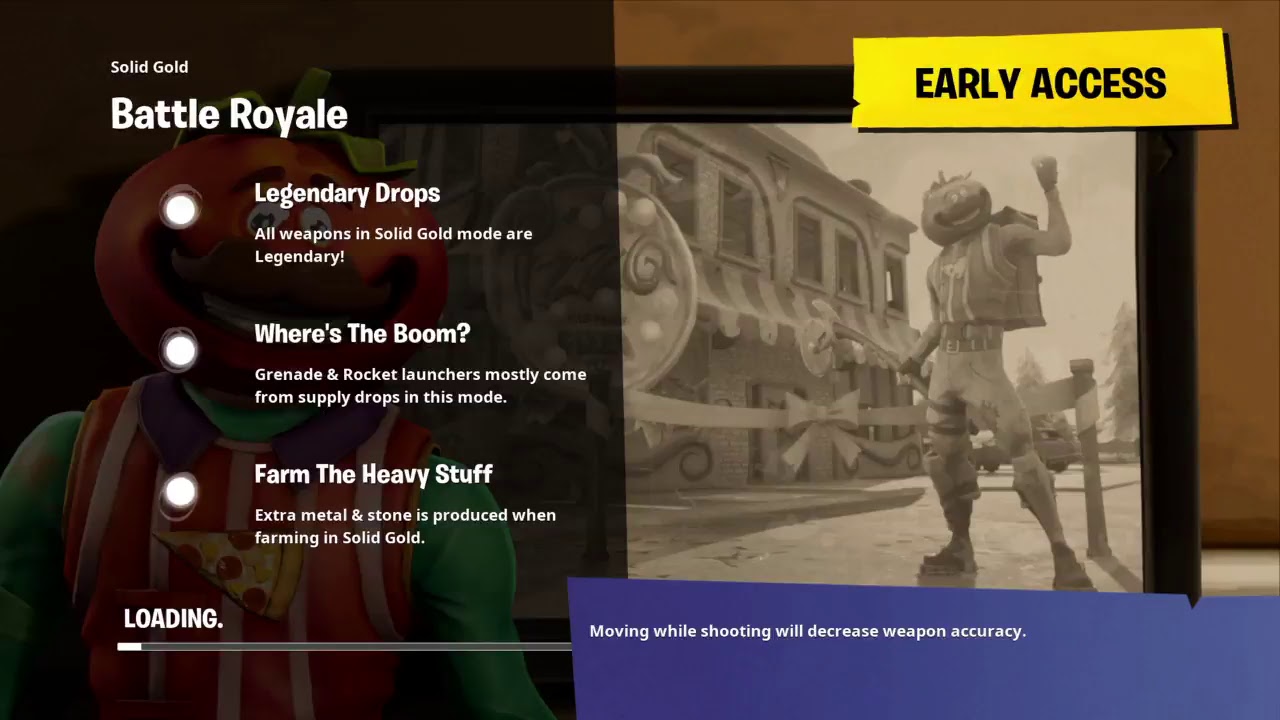Click the 'Where's The Boom?' heading
This screenshot has height=720, width=1280.
coord(362,334)
